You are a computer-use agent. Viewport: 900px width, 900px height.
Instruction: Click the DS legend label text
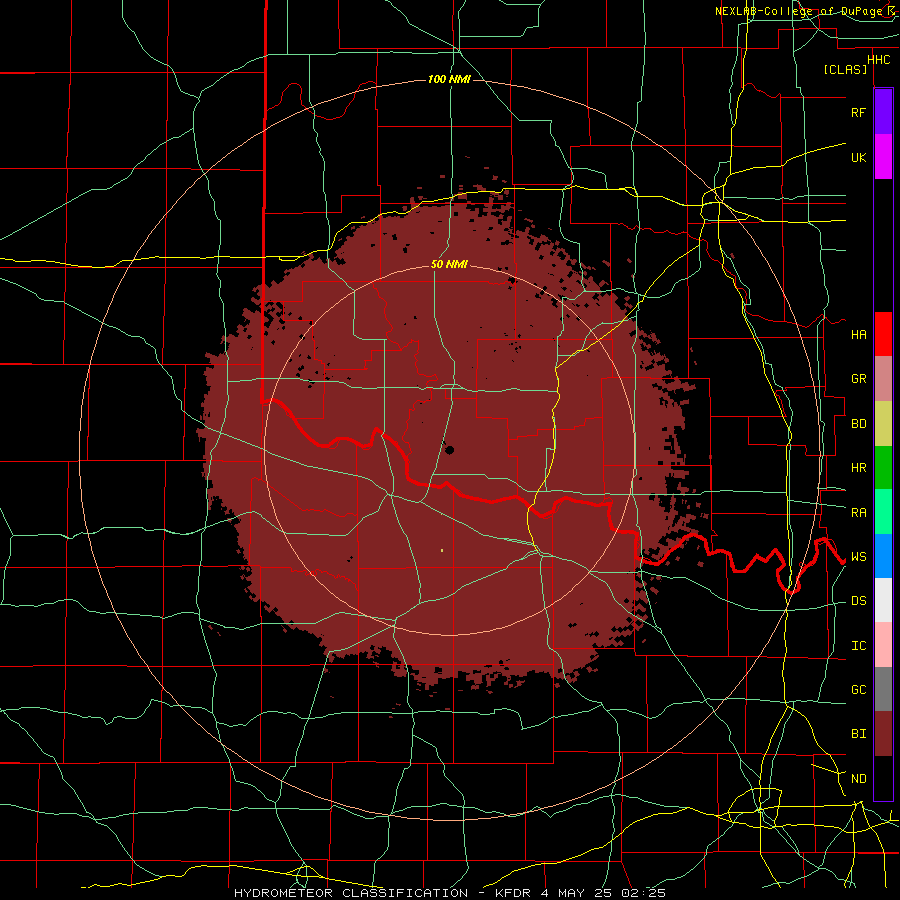point(858,601)
